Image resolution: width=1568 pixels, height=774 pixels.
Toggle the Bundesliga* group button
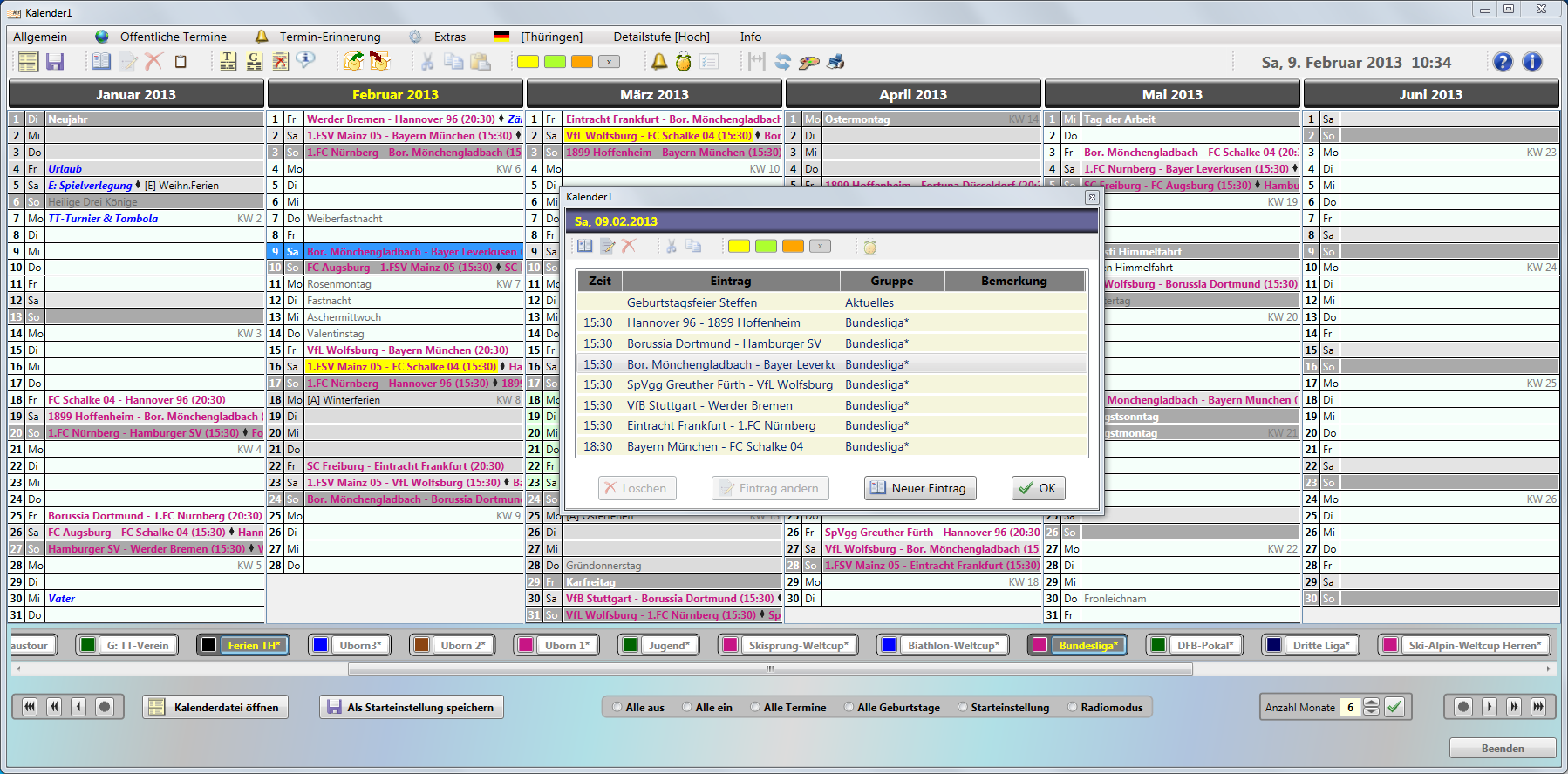coord(1078,645)
